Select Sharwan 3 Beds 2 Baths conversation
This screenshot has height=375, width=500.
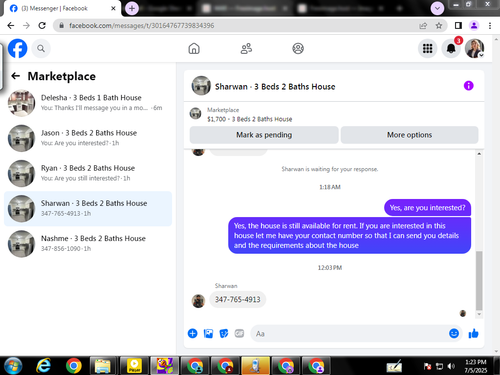point(88,208)
